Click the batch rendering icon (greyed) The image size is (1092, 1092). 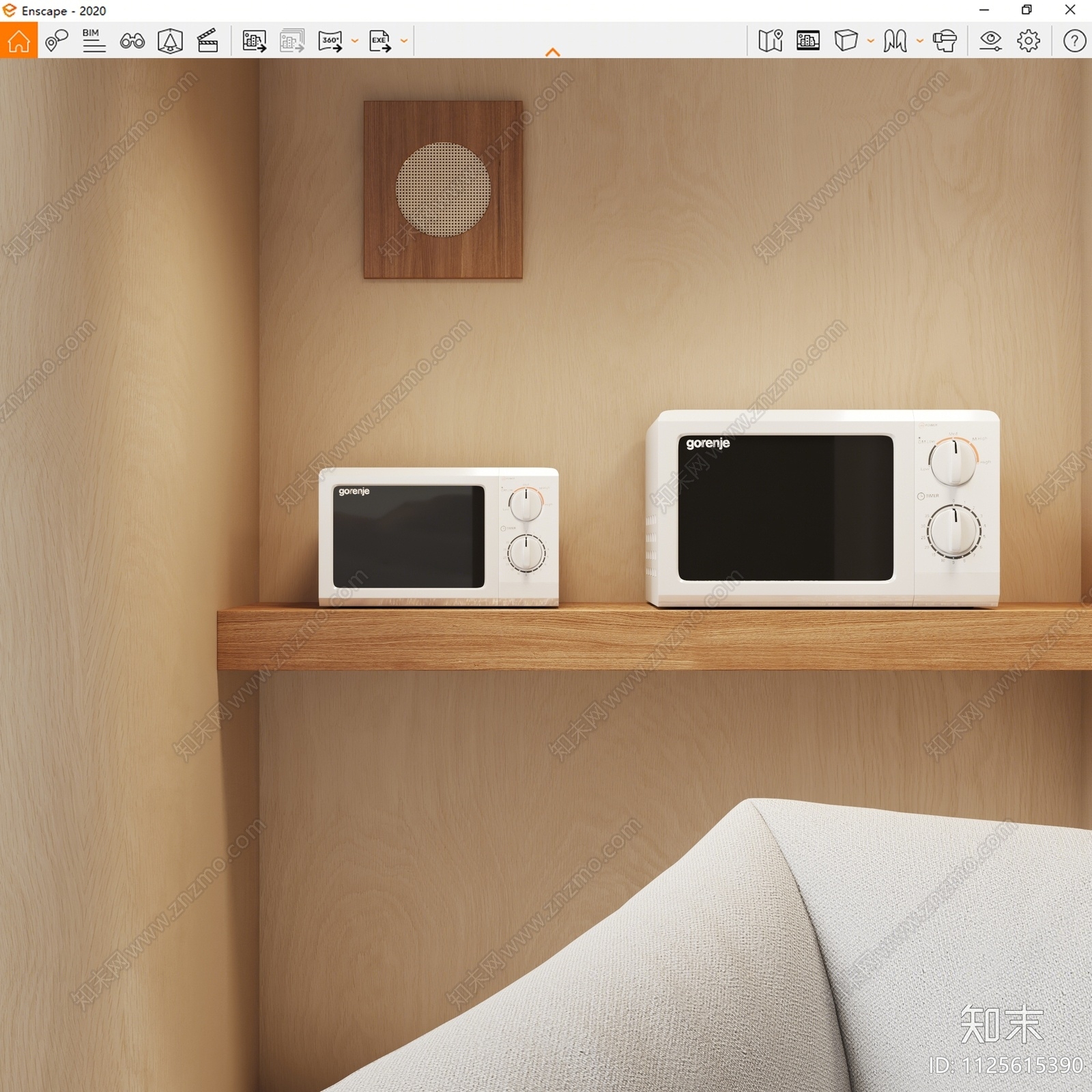292,41
